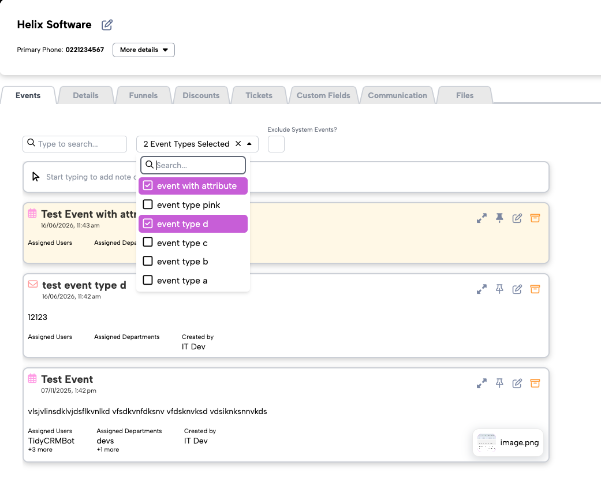Edit the test event type d card

point(517,289)
